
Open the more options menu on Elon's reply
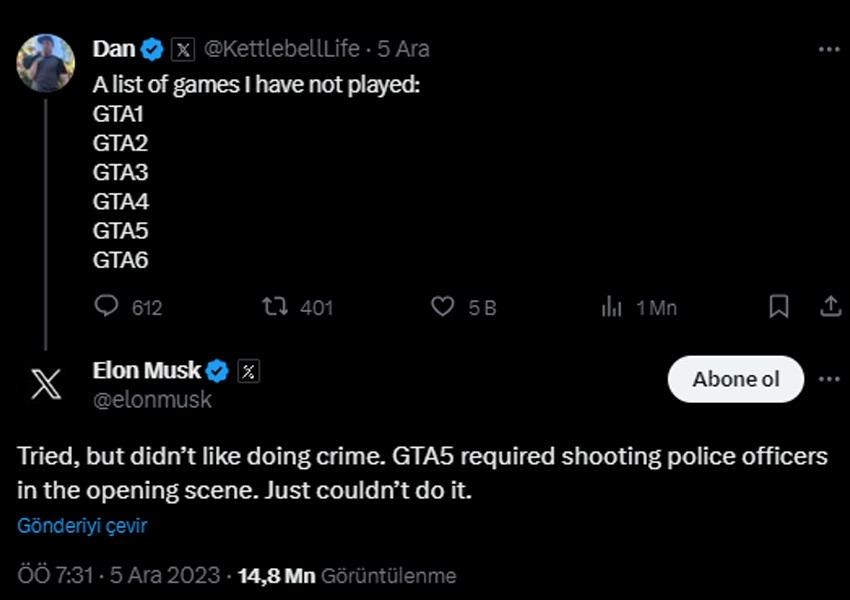830,380
